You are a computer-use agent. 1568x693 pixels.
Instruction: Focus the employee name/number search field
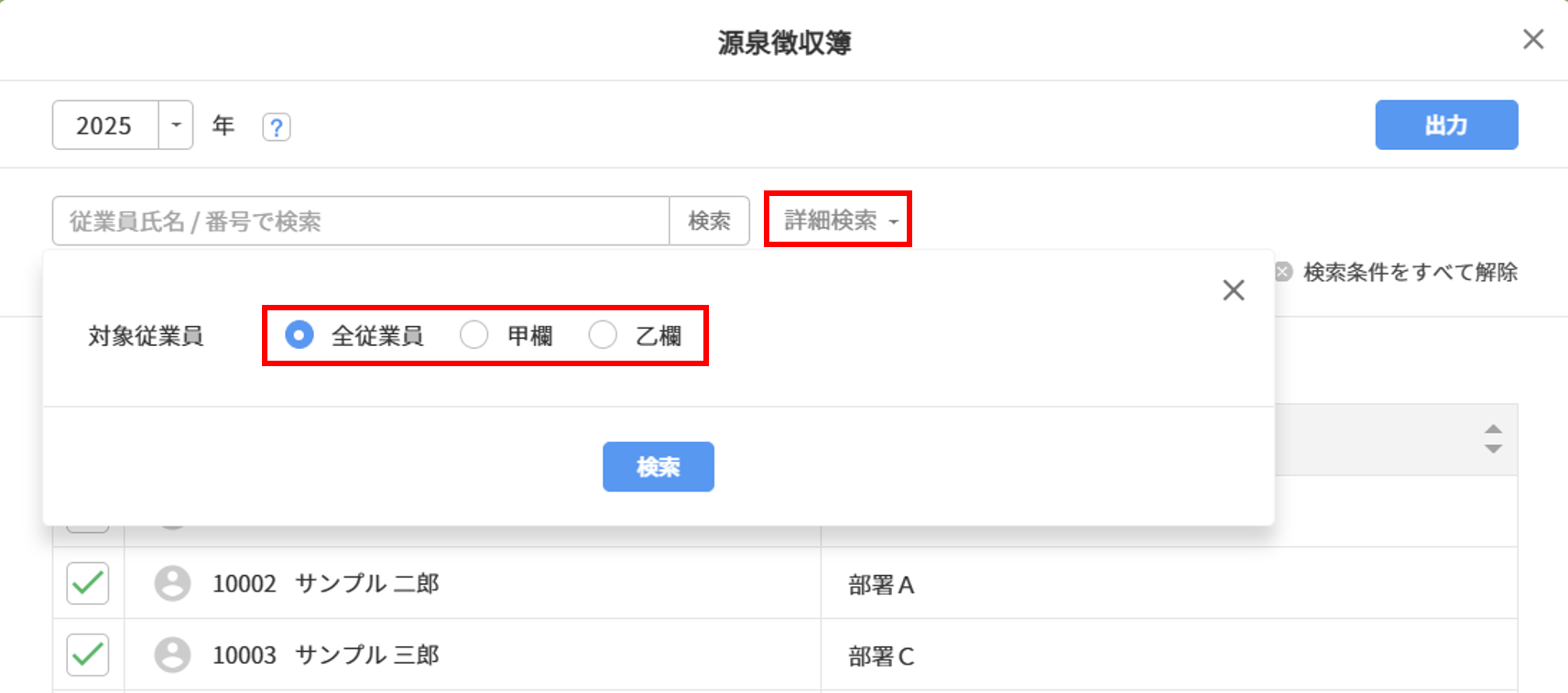(x=360, y=221)
